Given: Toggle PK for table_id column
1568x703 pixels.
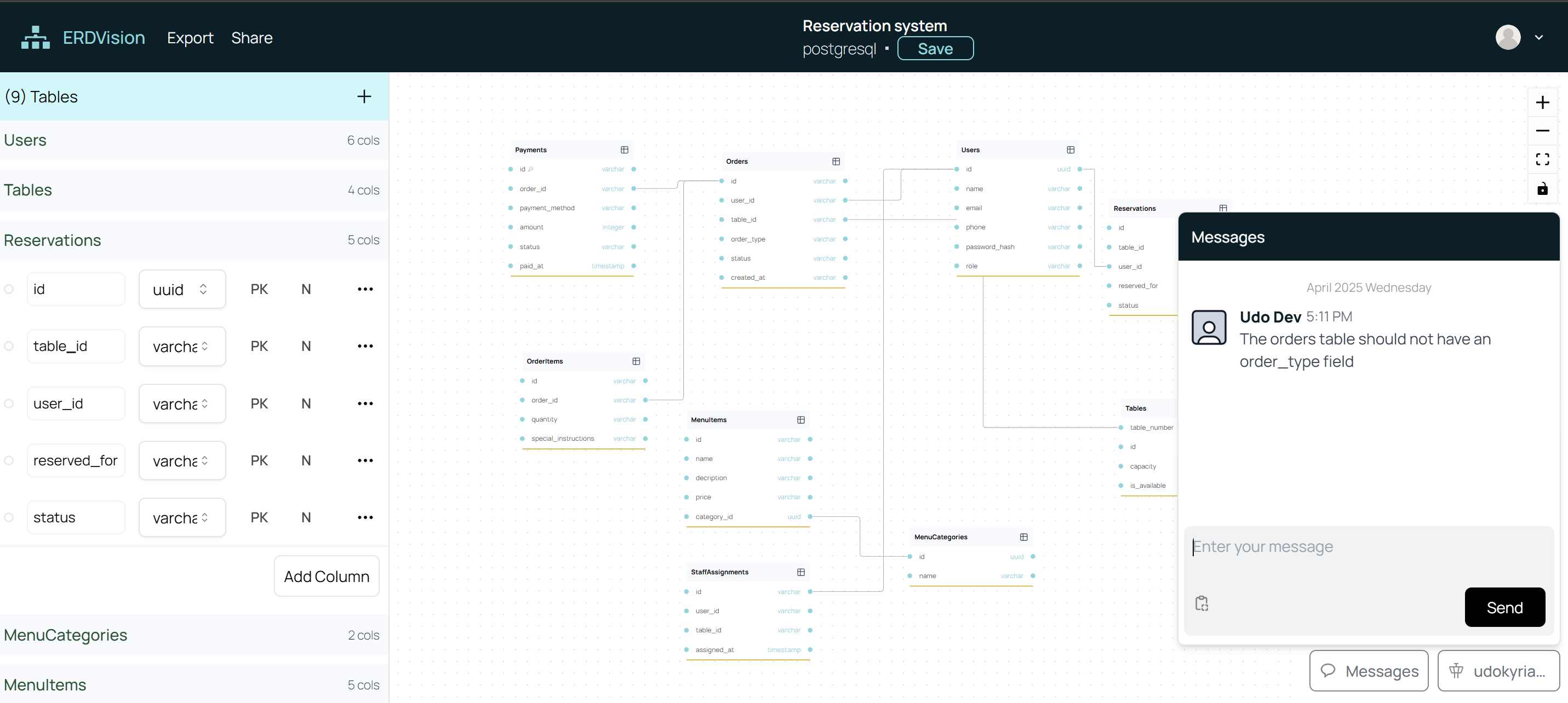Looking at the screenshot, I should point(259,346).
